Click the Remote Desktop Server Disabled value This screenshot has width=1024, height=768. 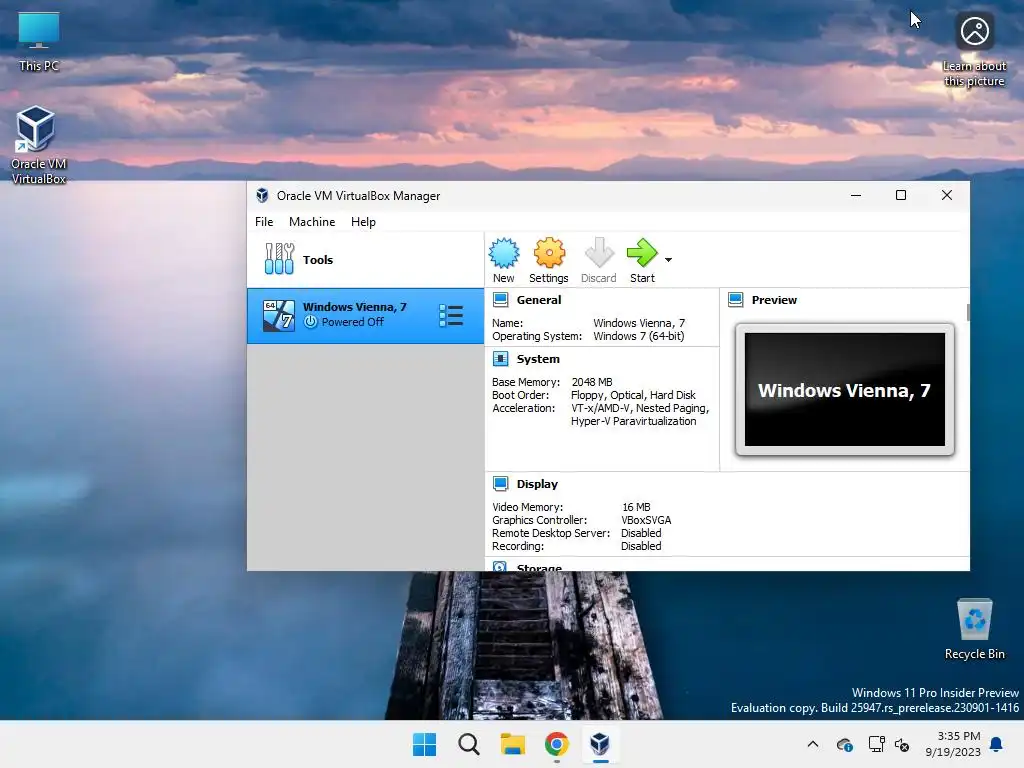point(641,534)
